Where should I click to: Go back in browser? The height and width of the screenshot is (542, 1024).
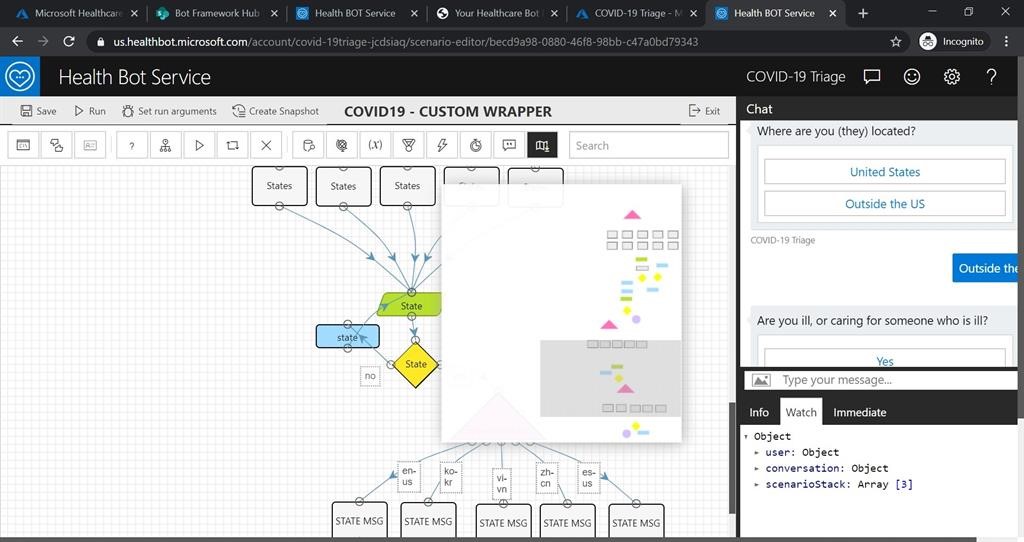click(x=18, y=41)
